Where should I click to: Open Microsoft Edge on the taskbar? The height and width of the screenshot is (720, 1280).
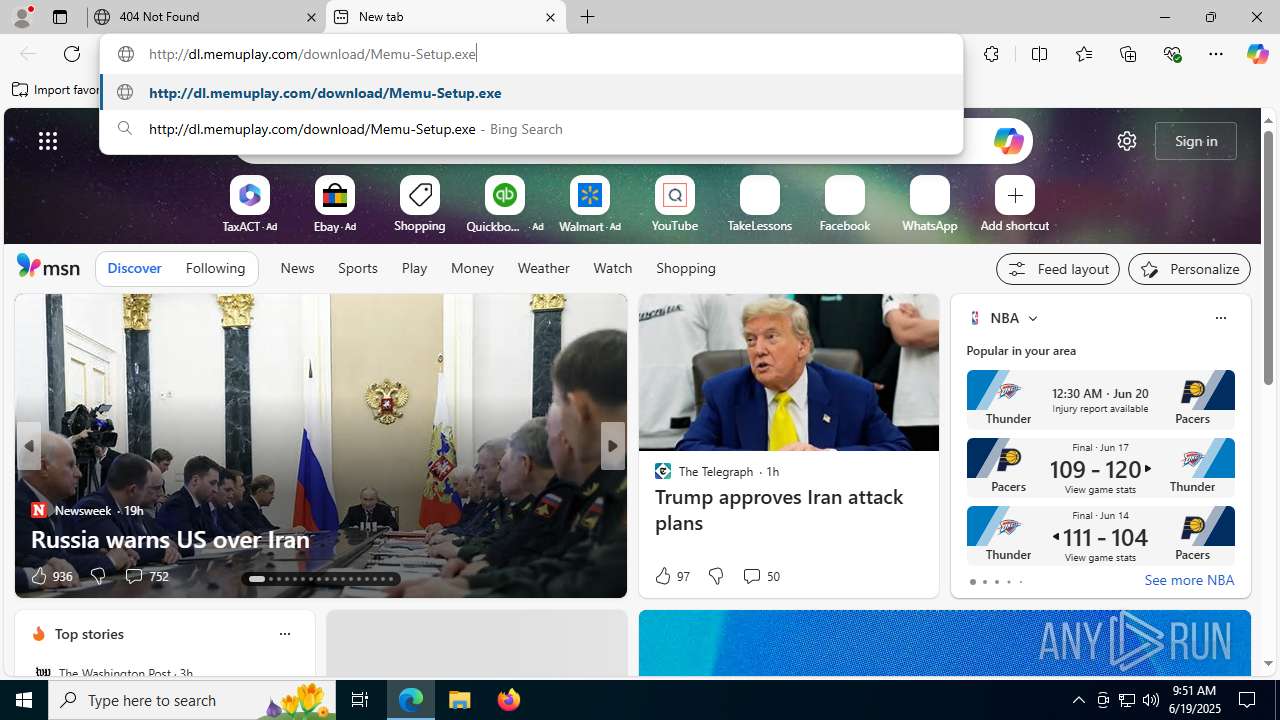[411, 700]
